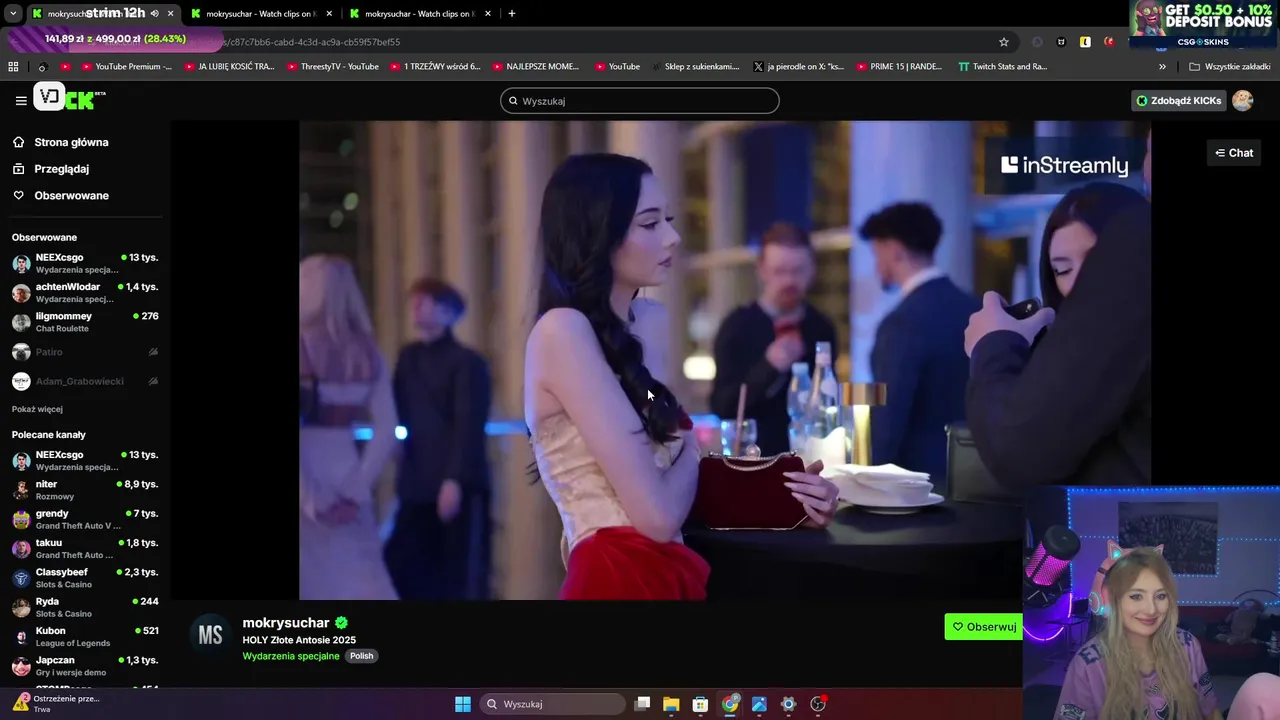Click the green Obserwuj follow button
Screen dimensions: 1280x720
tap(984, 627)
